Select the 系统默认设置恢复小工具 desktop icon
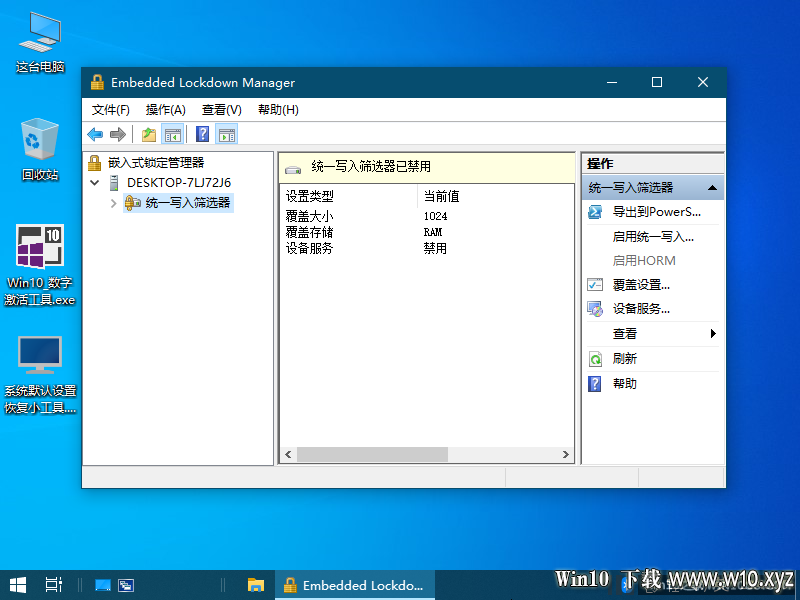The image size is (800, 600). click(x=40, y=374)
